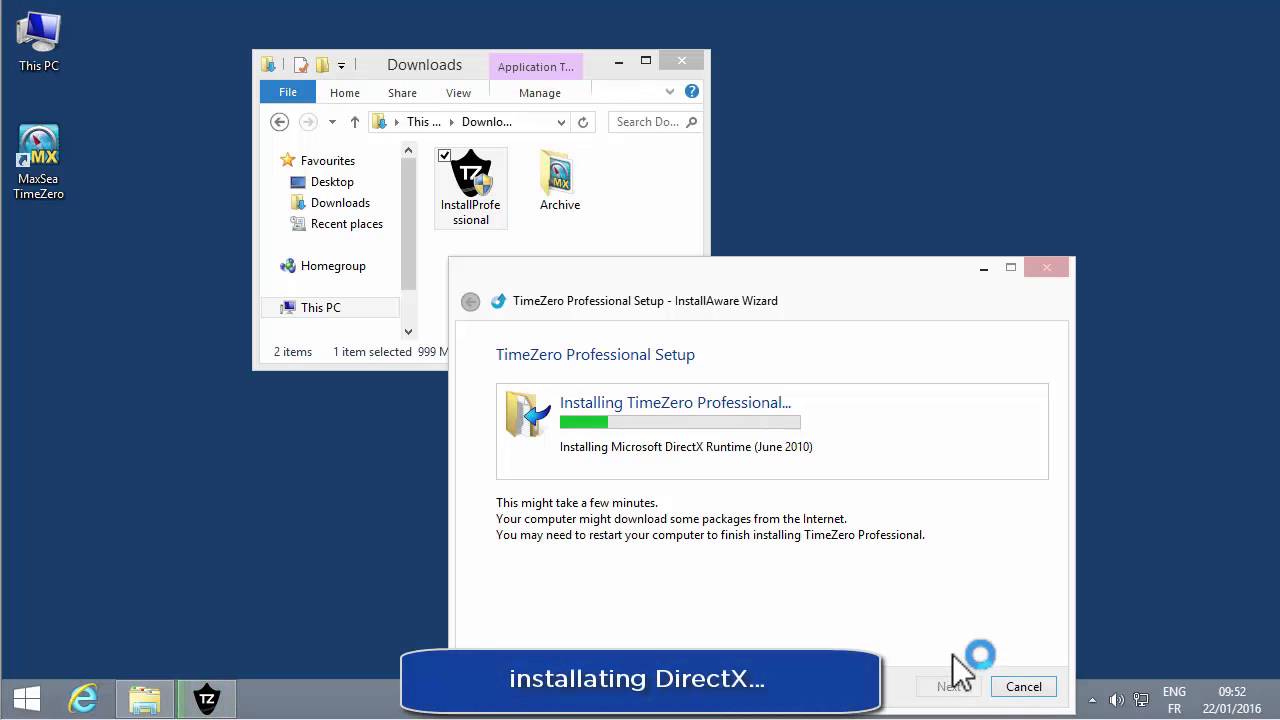The width and height of the screenshot is (1280, 720).
Task: Switch to the View ribbon tab
Action: tap(458, 93)
